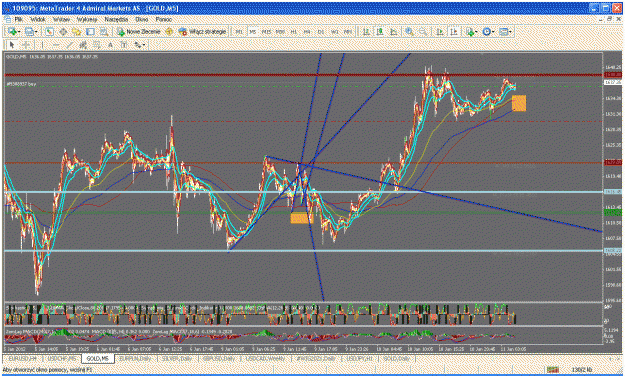Show the Market Watch window
The width and height of the screenshot is (625, 376).
49,31
